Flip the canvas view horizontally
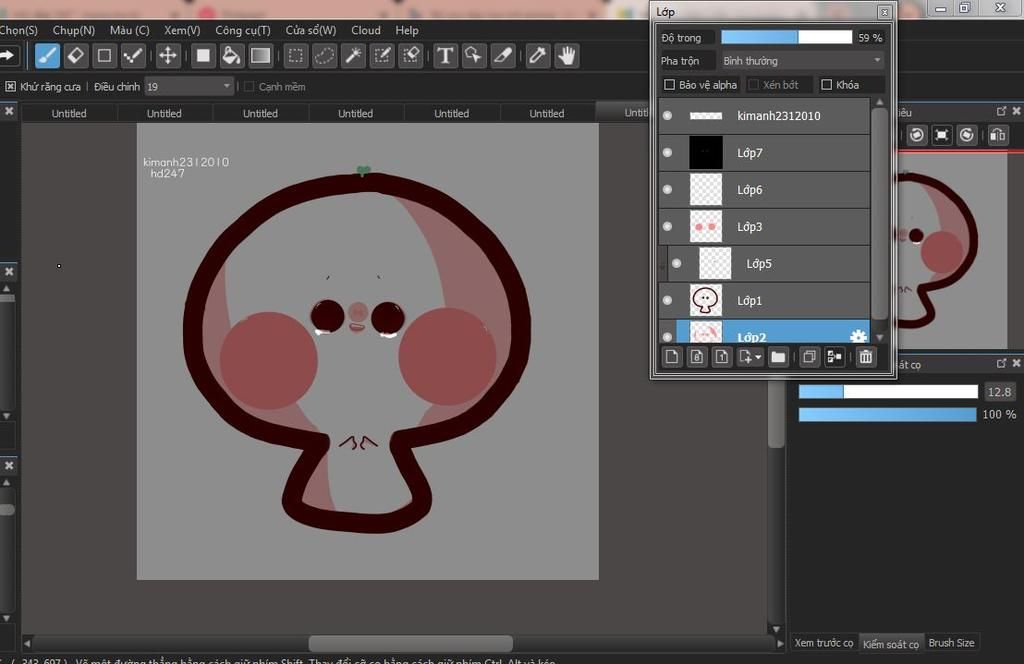Screen dimensions: 1024x664 pyautogui.click(x=997, y=135)
